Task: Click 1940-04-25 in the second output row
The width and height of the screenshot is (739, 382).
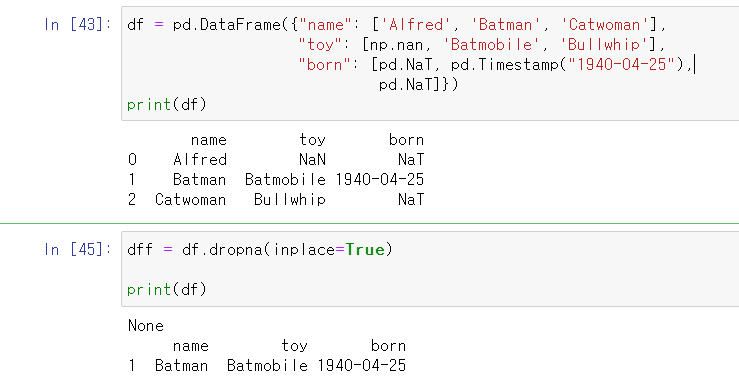Action: tap(361, 365)
